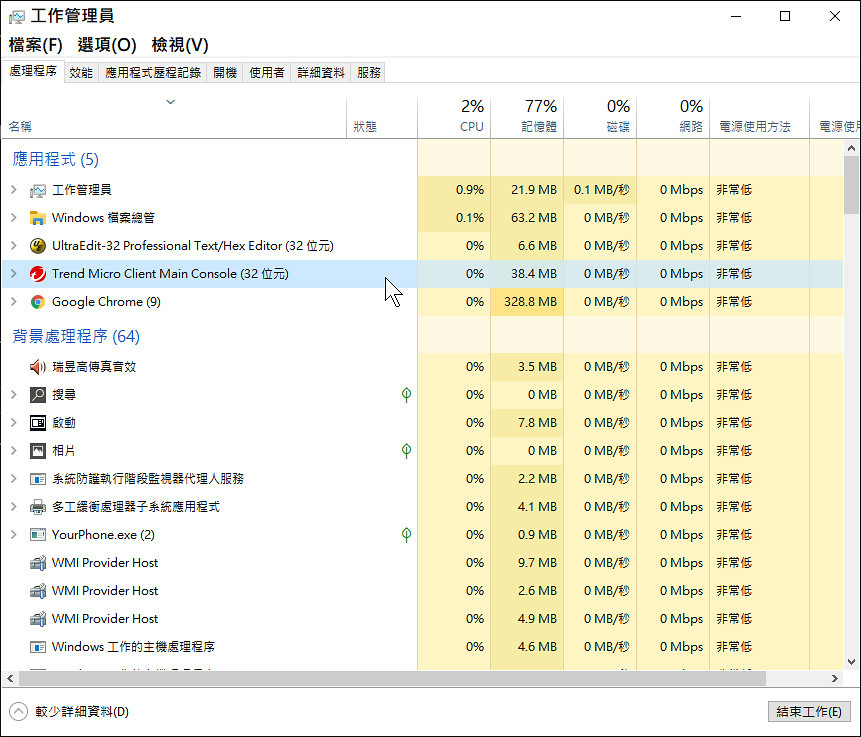Viewport: 861px width, 737px height.
Task: Click the Windows 檔案總管 folder icon
Action: pos(37,219)
